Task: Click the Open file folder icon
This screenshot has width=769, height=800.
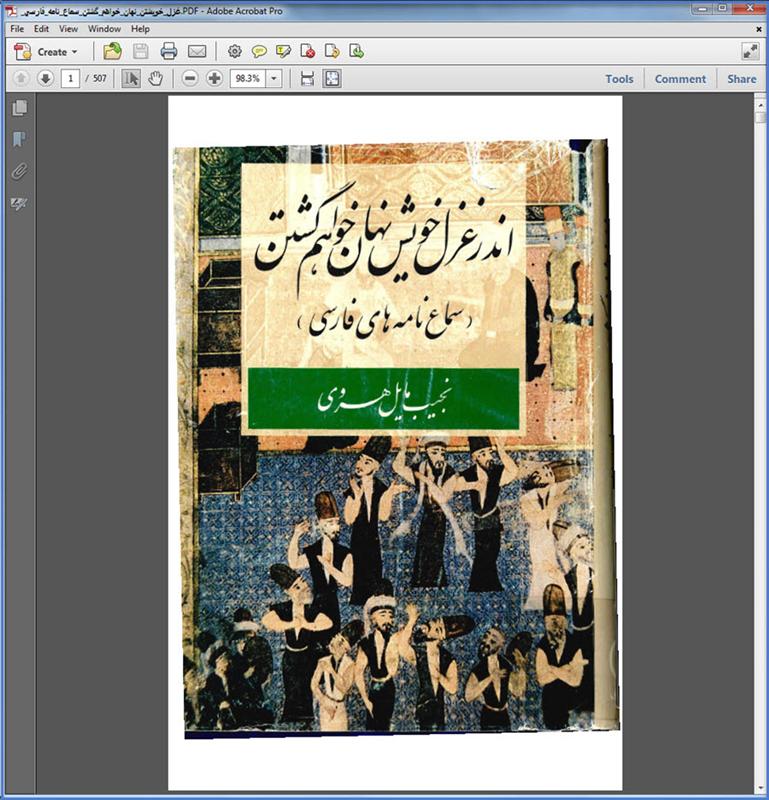Action: [112, 52]
